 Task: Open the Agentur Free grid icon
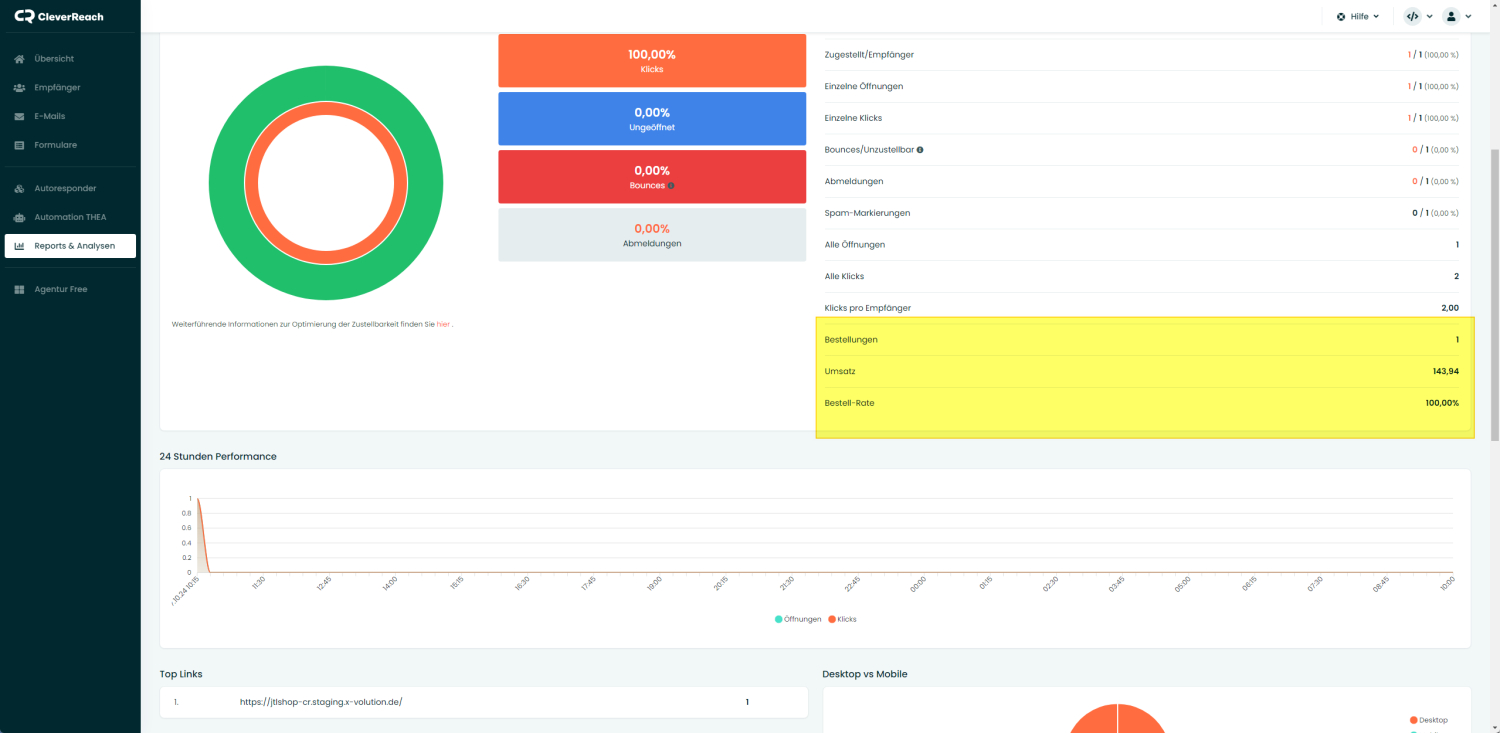pos(18,289)
